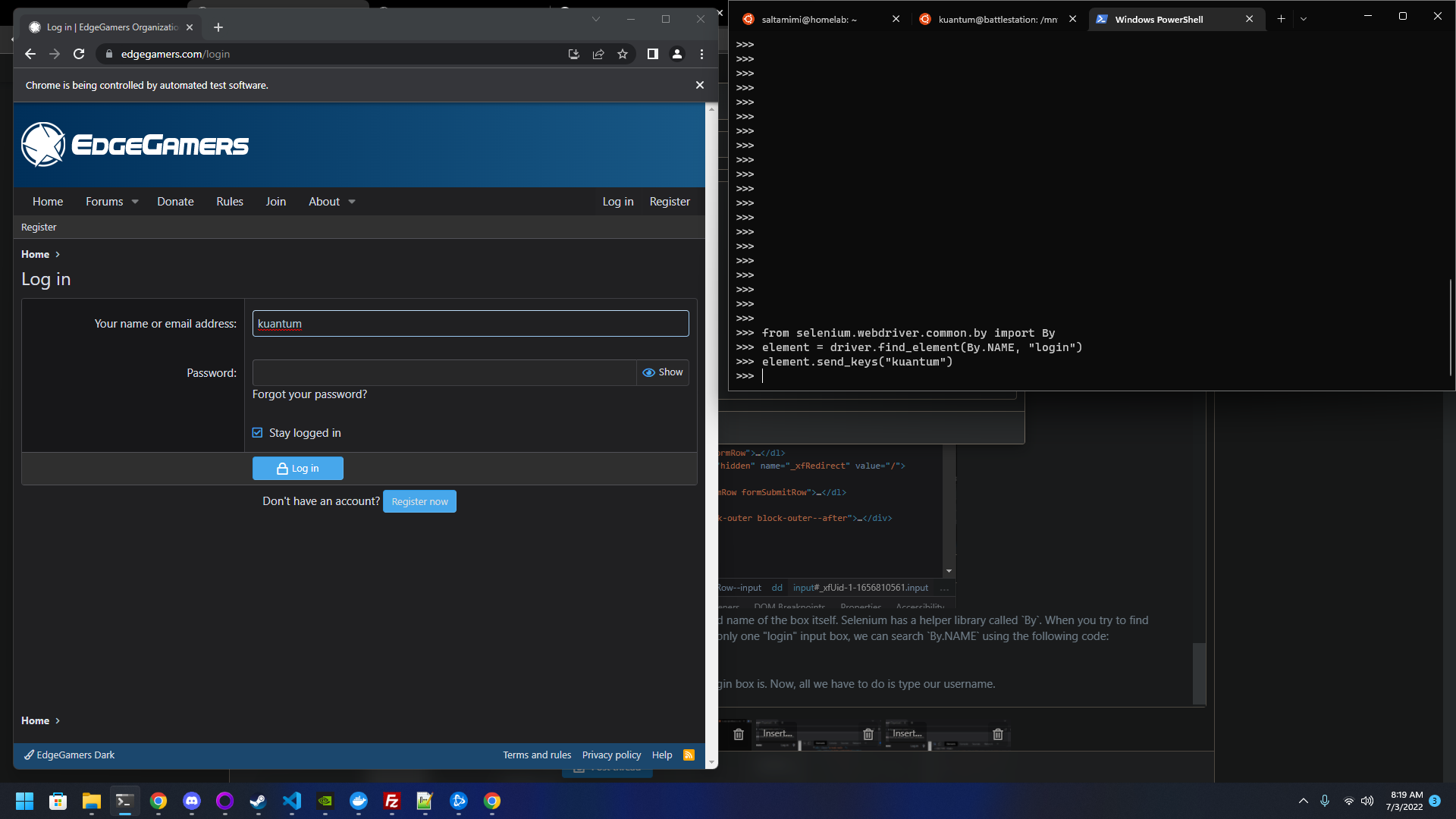Viewport: 1456px width, 819px height.
Task: Open the RSS feed icon in footer
Action: tap(689, 755)
